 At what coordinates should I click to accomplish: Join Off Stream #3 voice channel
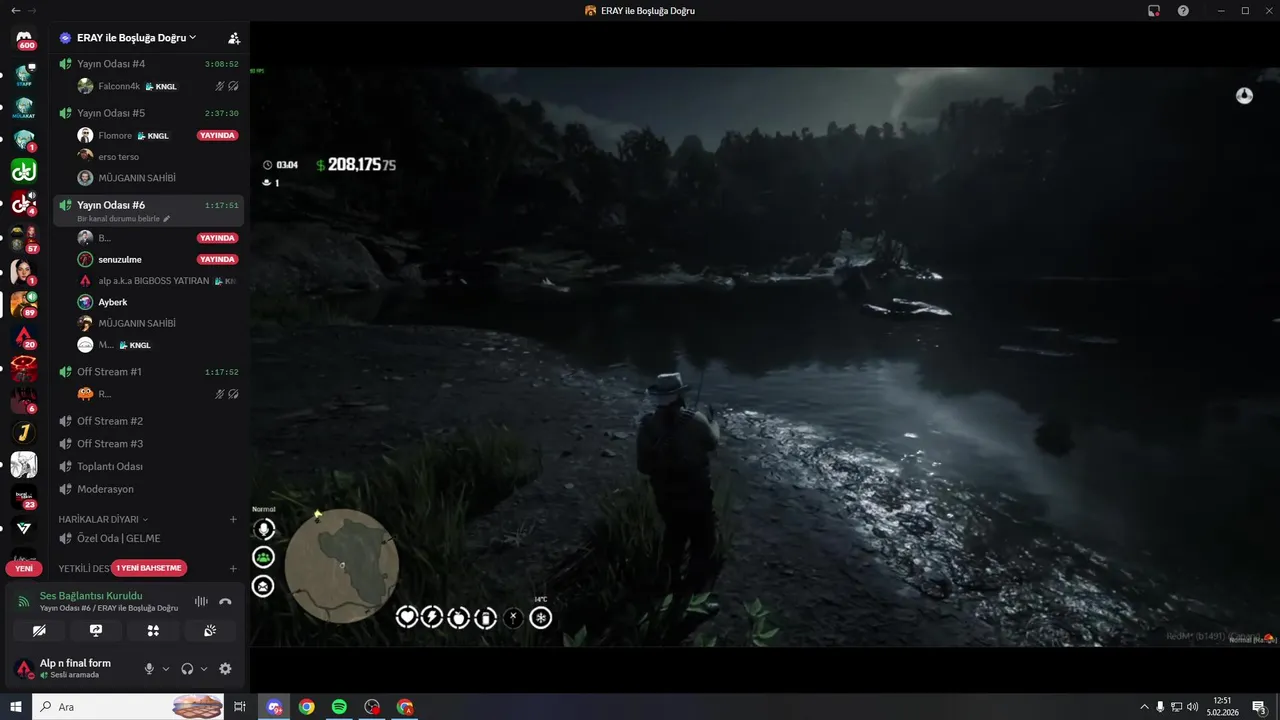(148, 444)
